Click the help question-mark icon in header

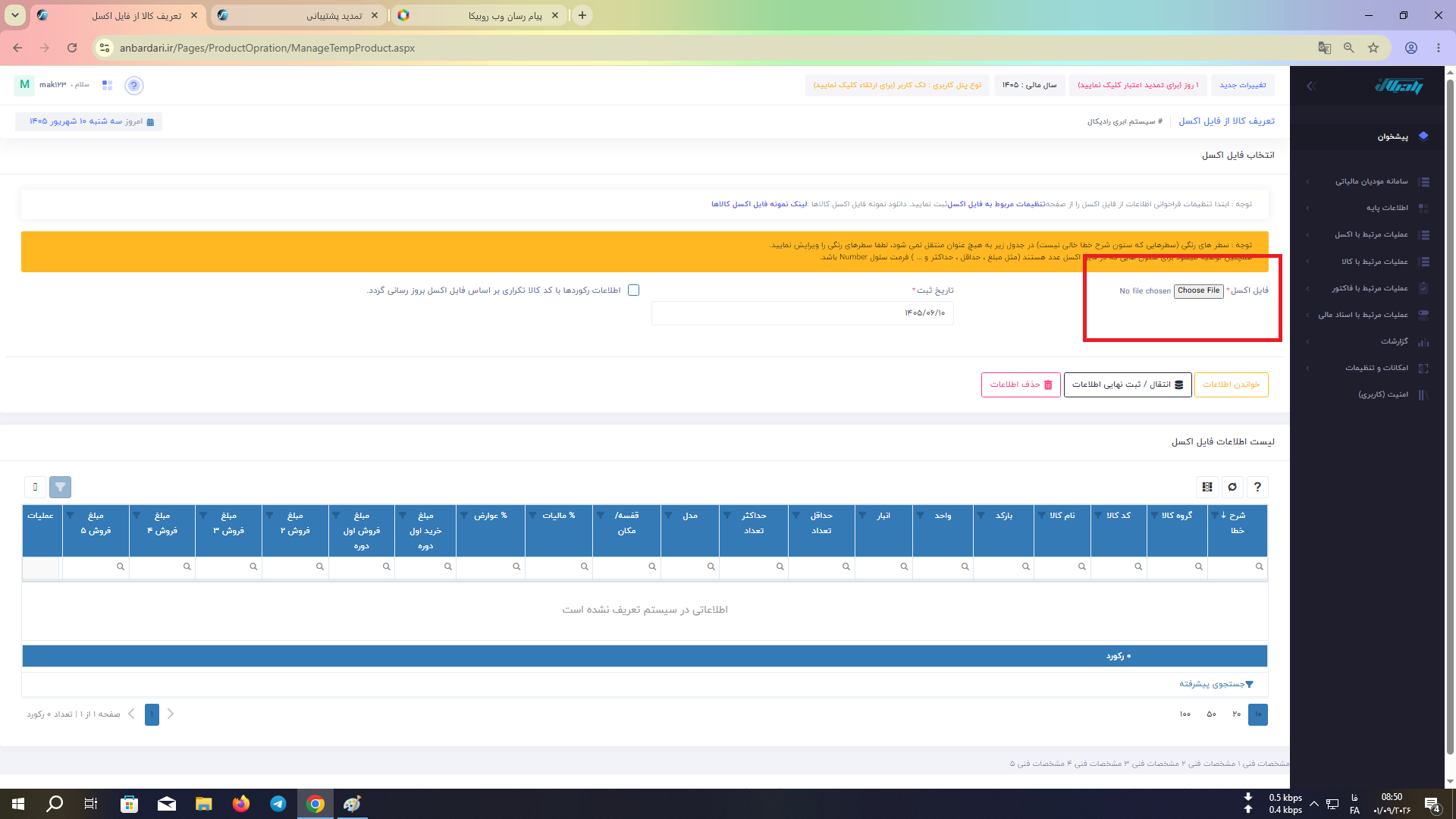pyautogui.click(x=134, y=86)
